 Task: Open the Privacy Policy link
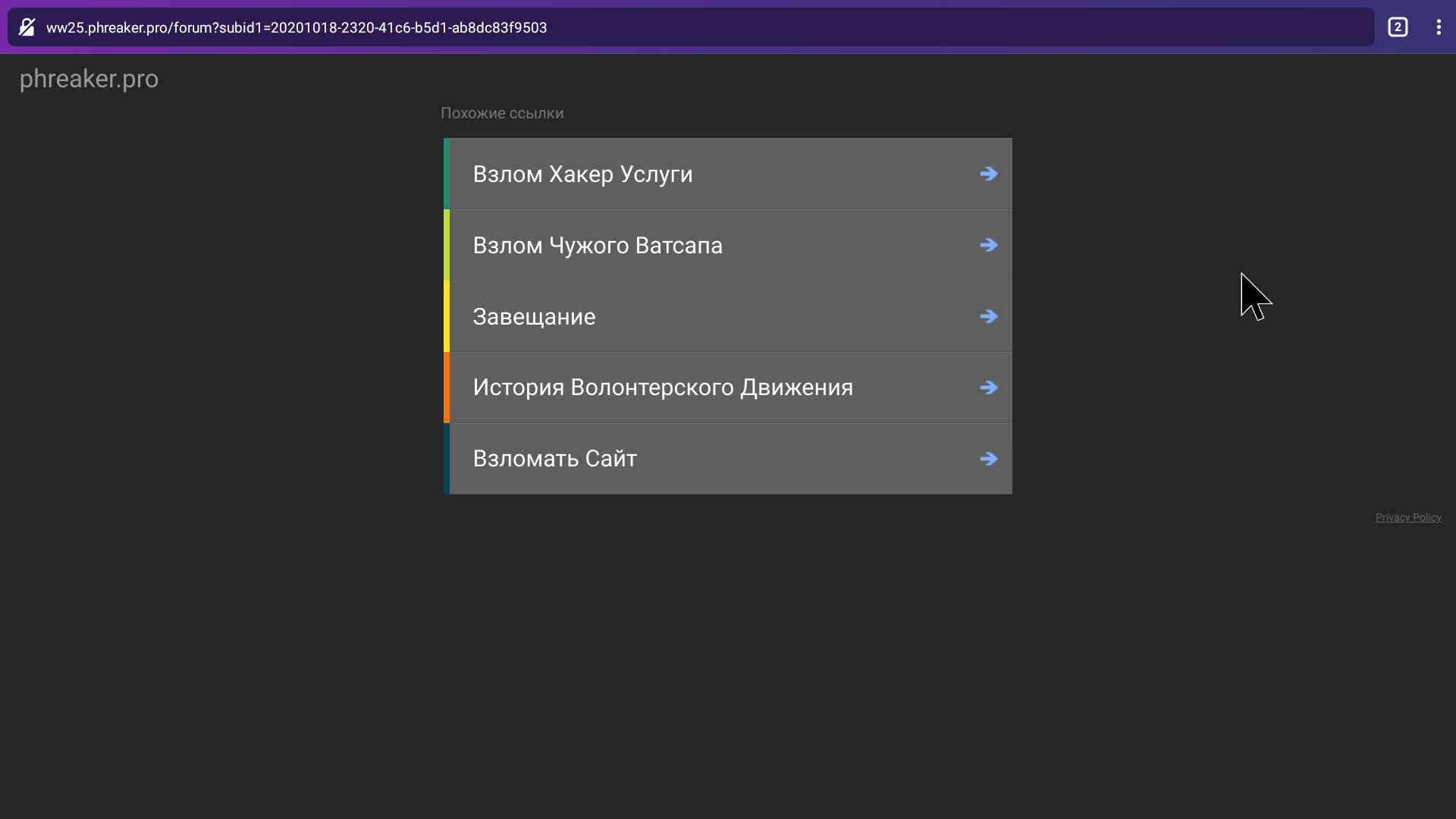click(1408, 517)
